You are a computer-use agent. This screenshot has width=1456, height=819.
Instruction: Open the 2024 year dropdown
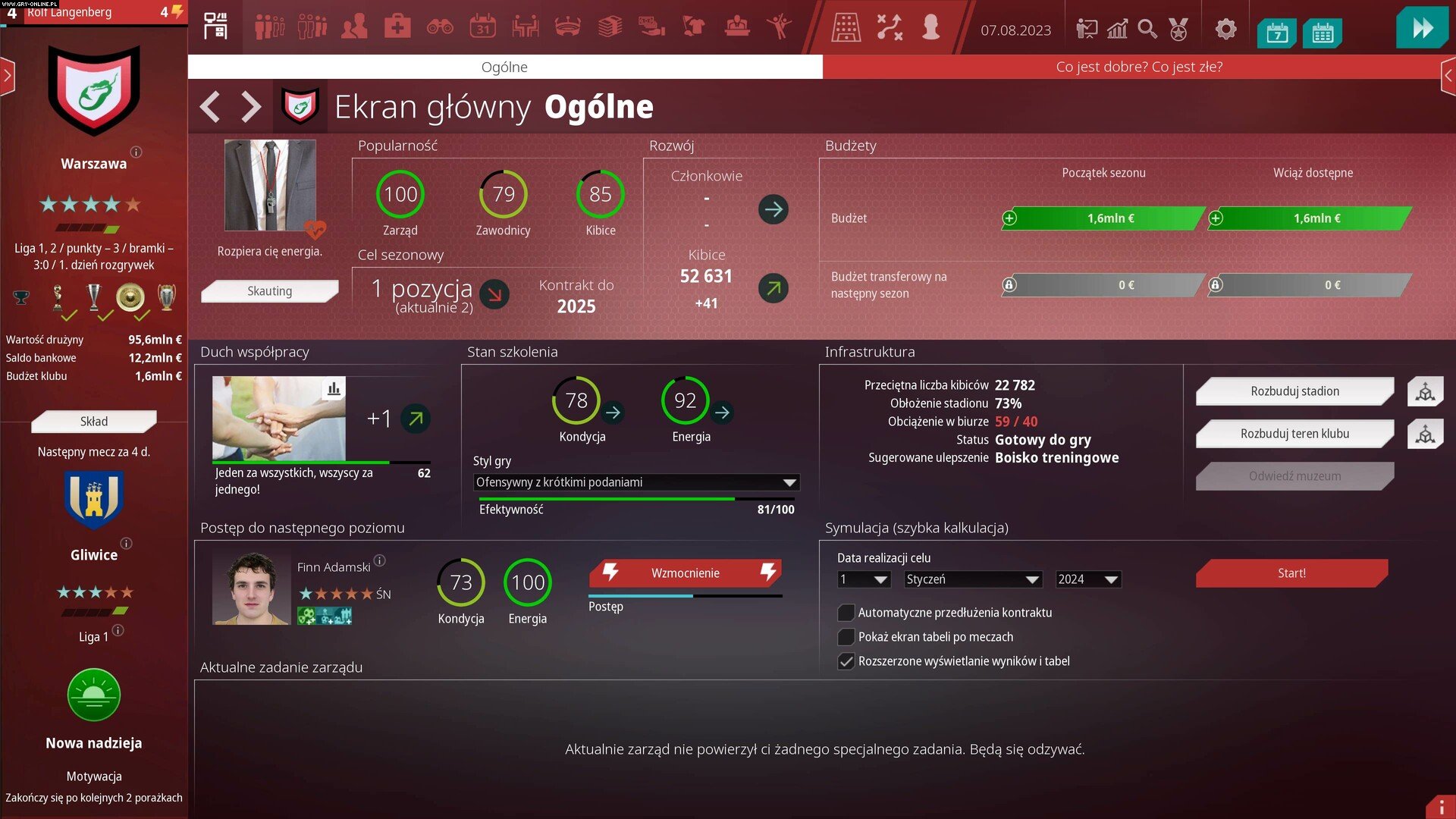tap(1087, 579)
